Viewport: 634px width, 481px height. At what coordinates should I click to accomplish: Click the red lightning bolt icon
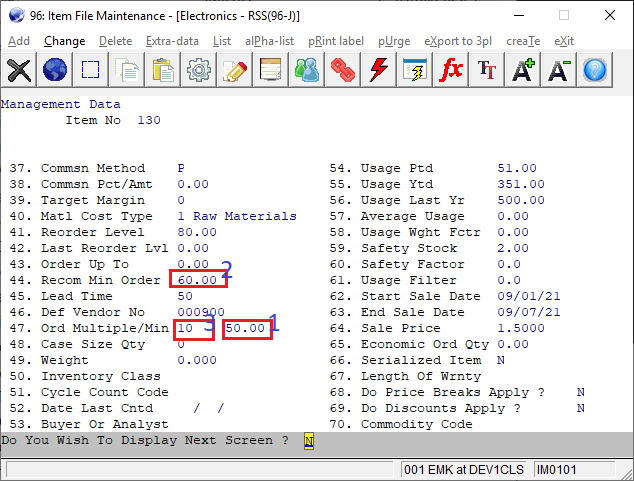(x=379, y=70)
